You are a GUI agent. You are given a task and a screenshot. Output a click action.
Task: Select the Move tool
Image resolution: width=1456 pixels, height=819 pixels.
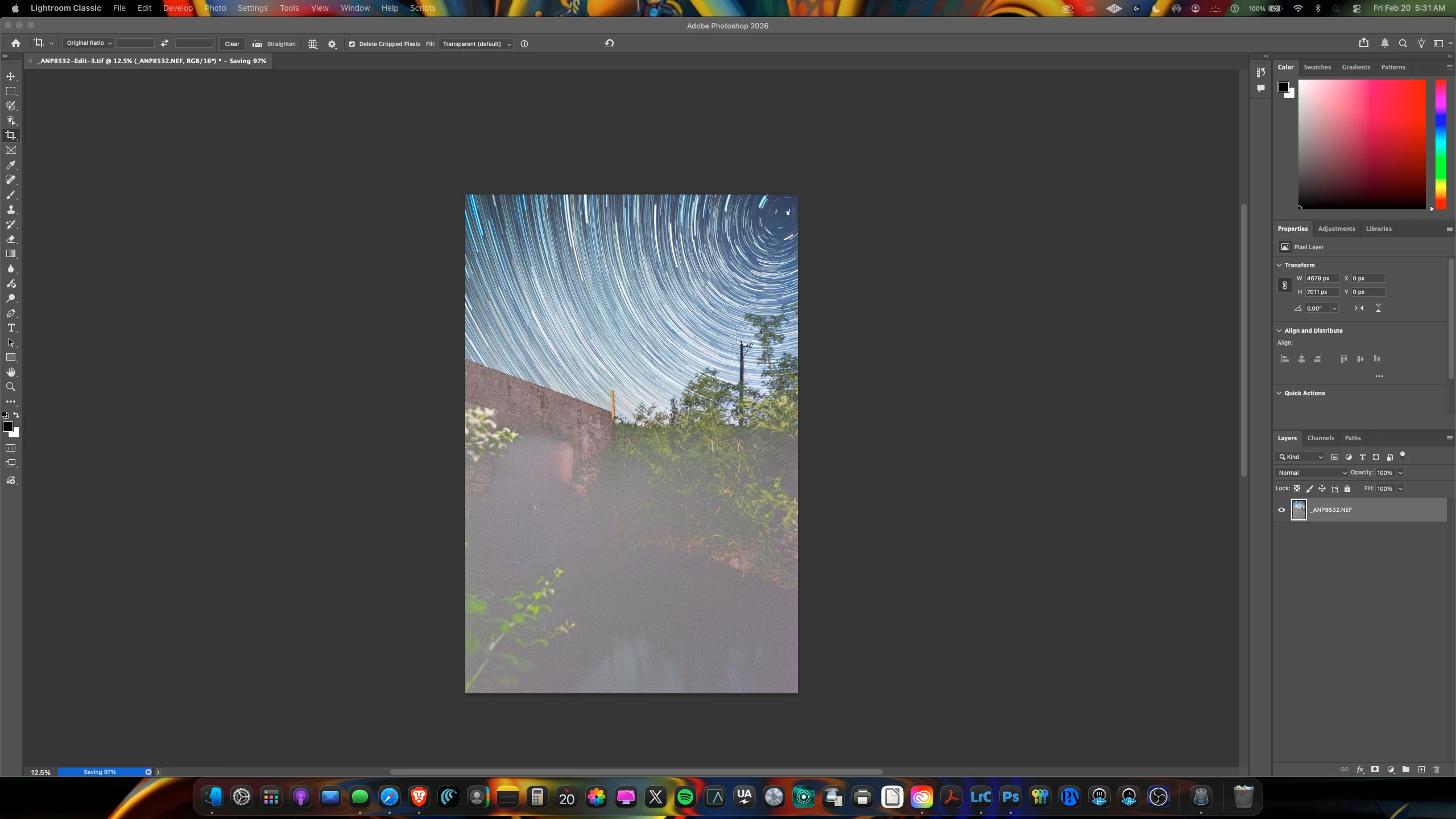coord(11,76)
